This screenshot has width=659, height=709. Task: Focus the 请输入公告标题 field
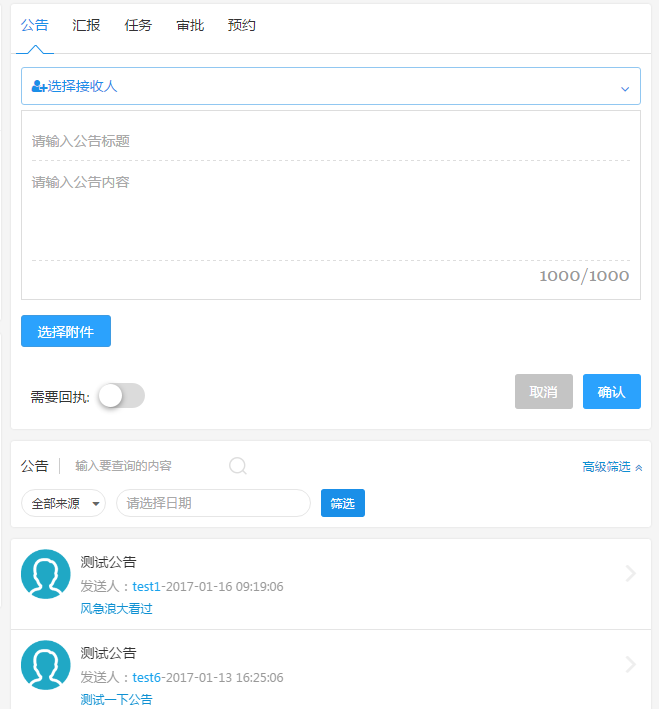(x=331, y=141)
